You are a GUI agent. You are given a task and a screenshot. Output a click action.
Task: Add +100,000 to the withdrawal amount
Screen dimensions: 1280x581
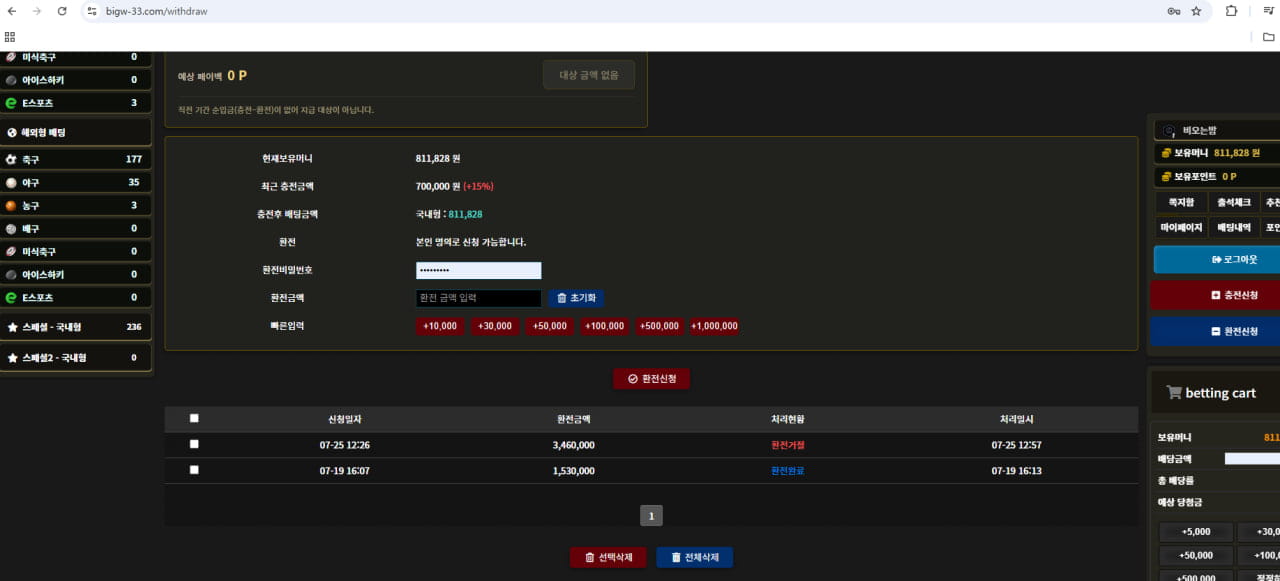605,326
